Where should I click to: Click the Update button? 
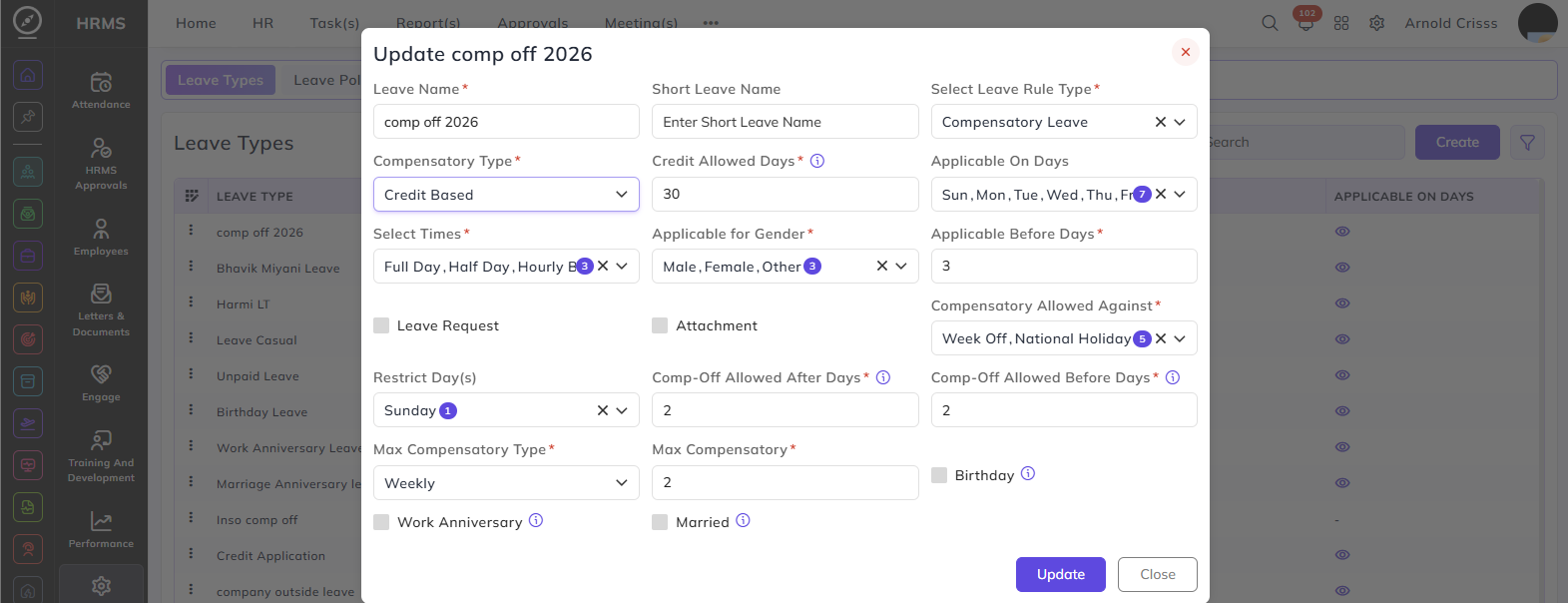pos(1061,574)
